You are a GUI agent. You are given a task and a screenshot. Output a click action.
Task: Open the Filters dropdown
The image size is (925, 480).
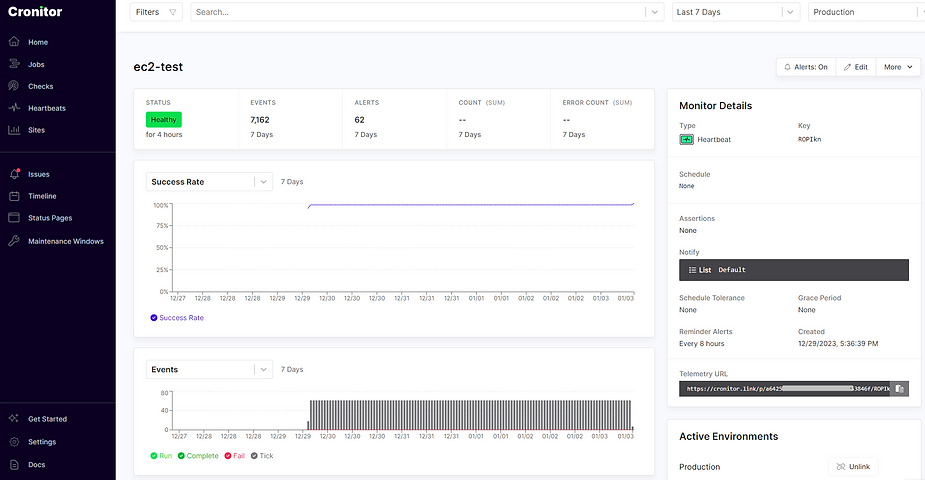pos(156,12)
